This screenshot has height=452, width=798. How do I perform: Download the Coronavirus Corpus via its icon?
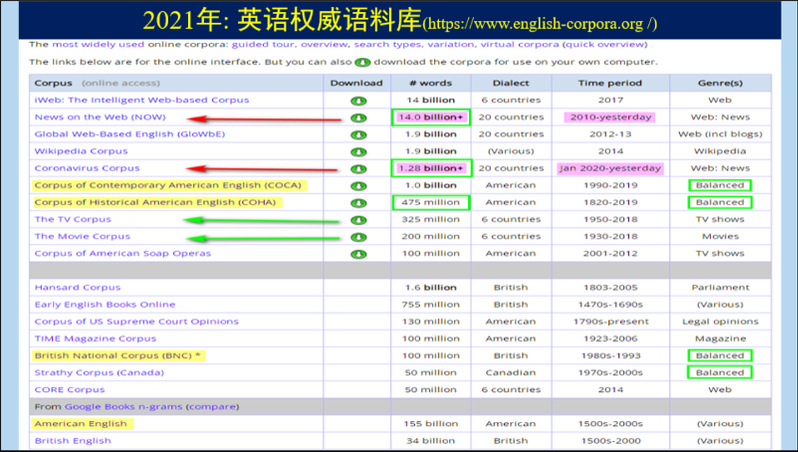click(x=358, y=168)
